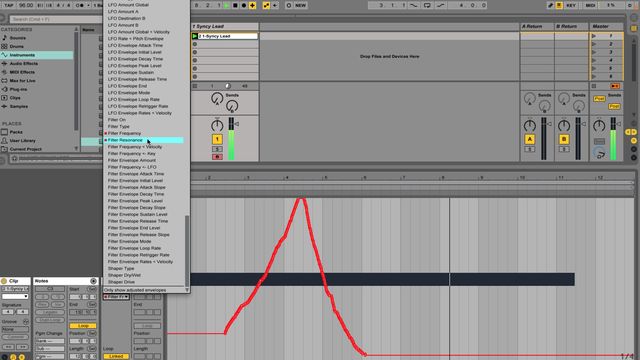The image size is (640, 360).
Task: Click the Clip color swatch circle
Action: pos(4,281)
